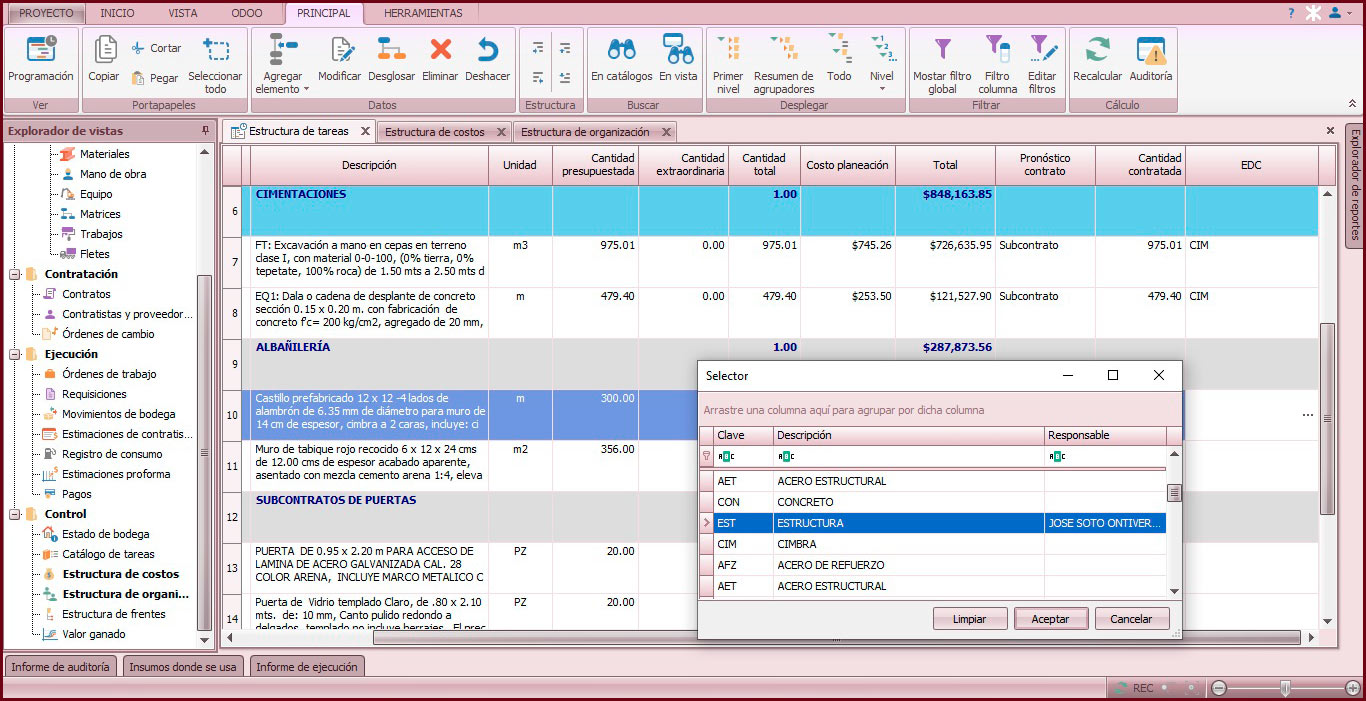Close the Estructura de tareas tab
The image size is (1366, 701).
click(365, 131)
